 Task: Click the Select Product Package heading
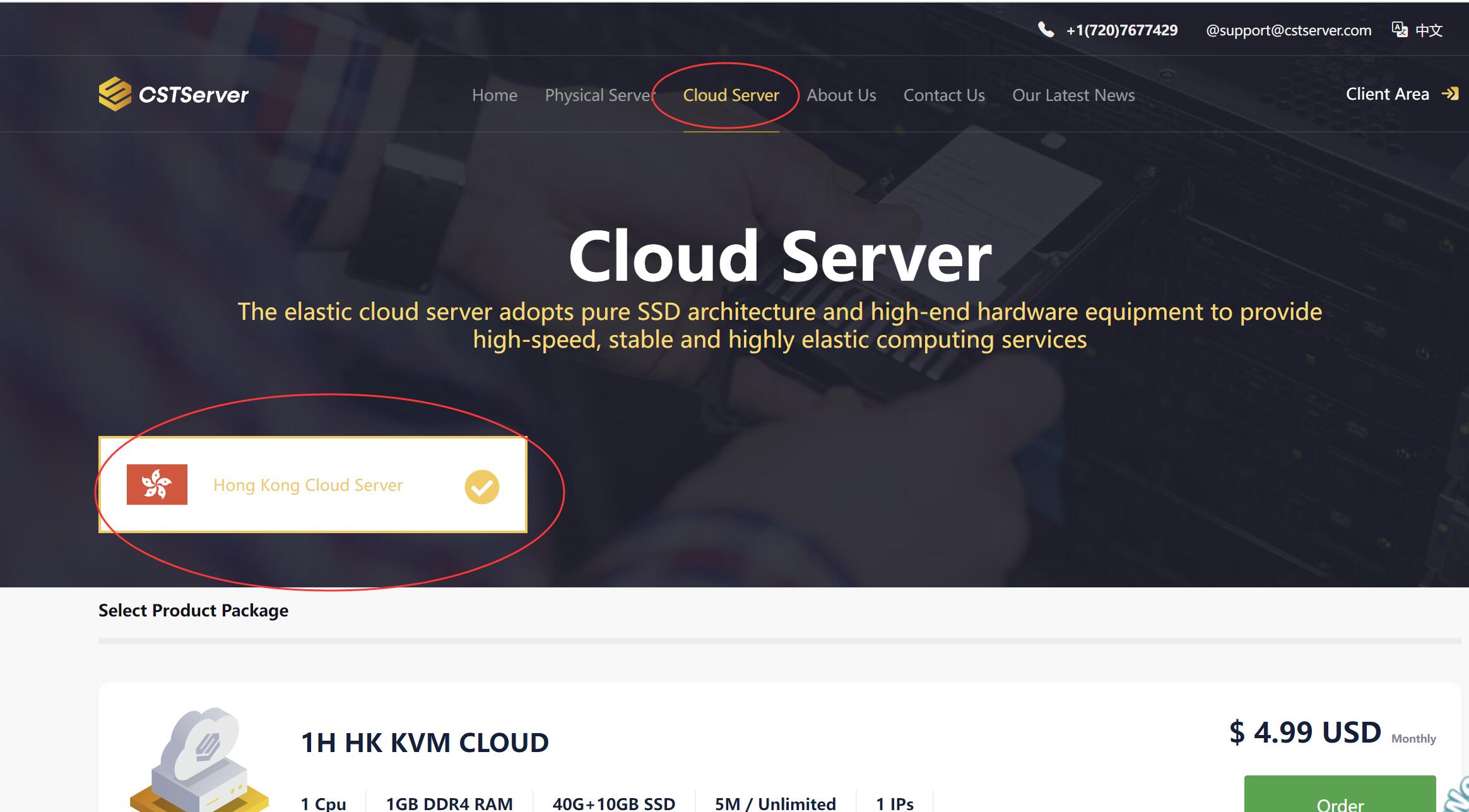(x=193, y=610)
